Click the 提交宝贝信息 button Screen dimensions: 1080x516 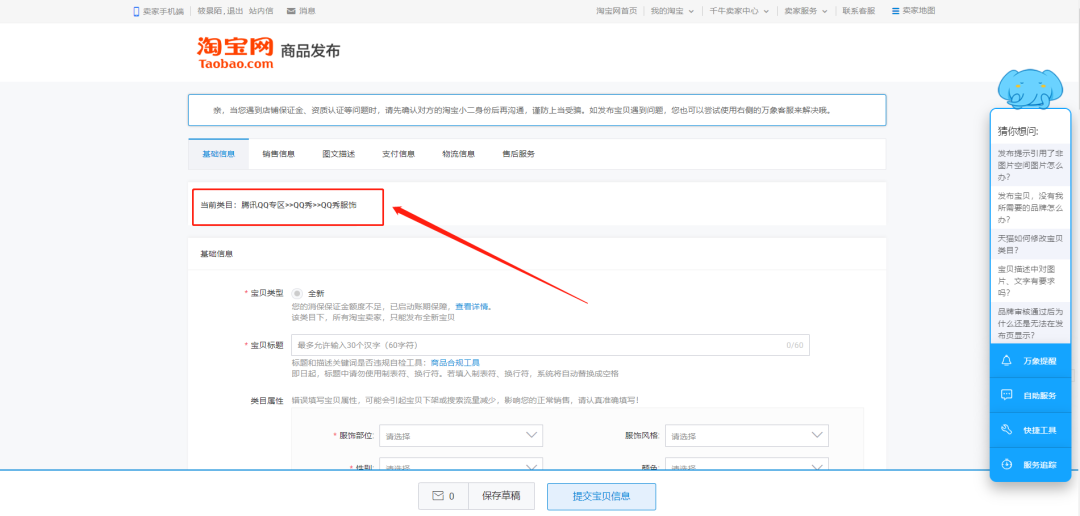(x=601, y=497)
